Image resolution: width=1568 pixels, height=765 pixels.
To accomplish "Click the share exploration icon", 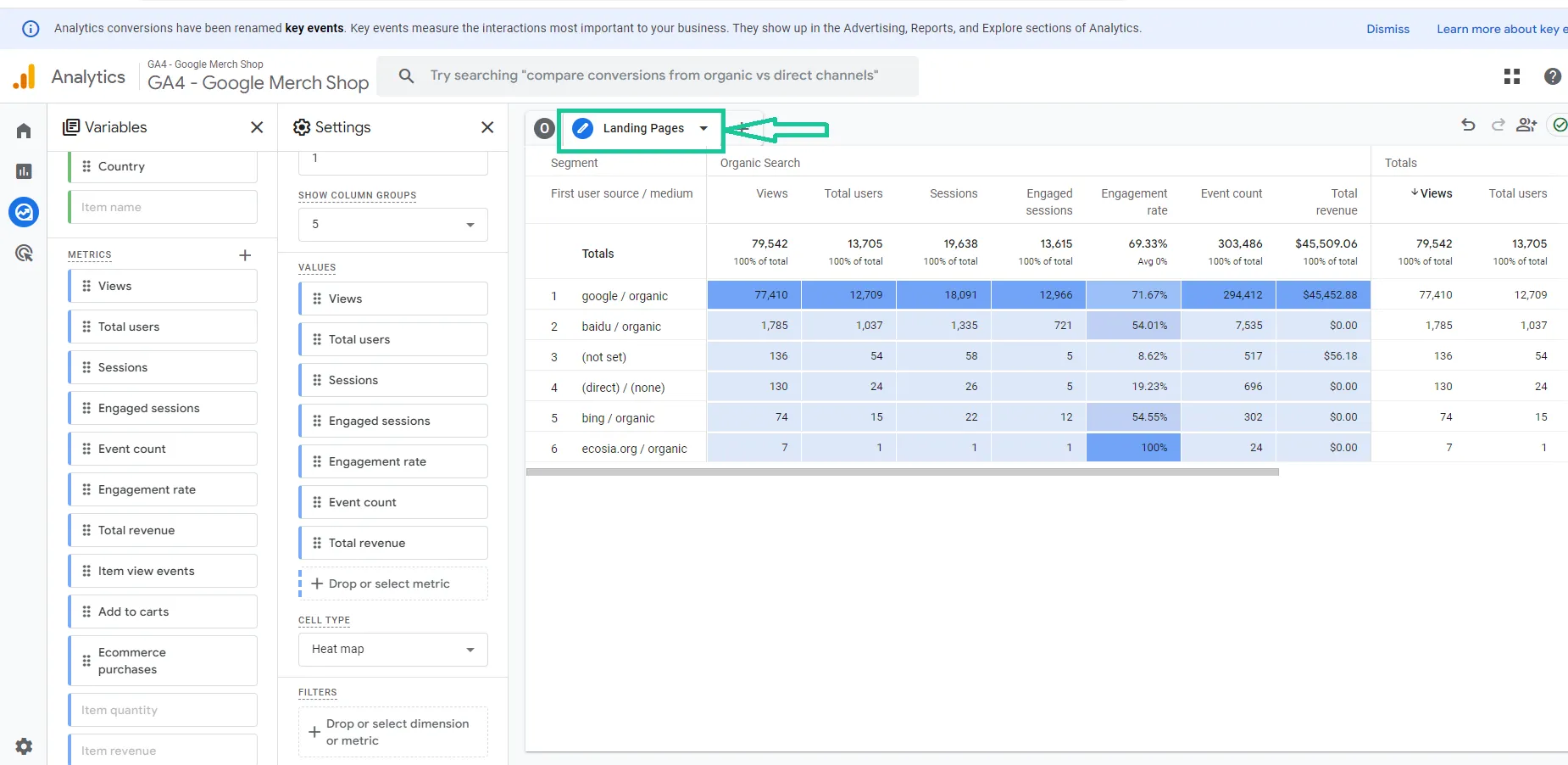I will 1526,126.
